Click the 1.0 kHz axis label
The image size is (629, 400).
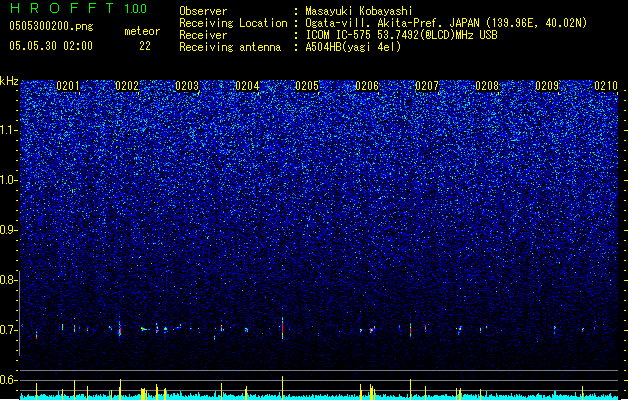click(x=8, y=180)
